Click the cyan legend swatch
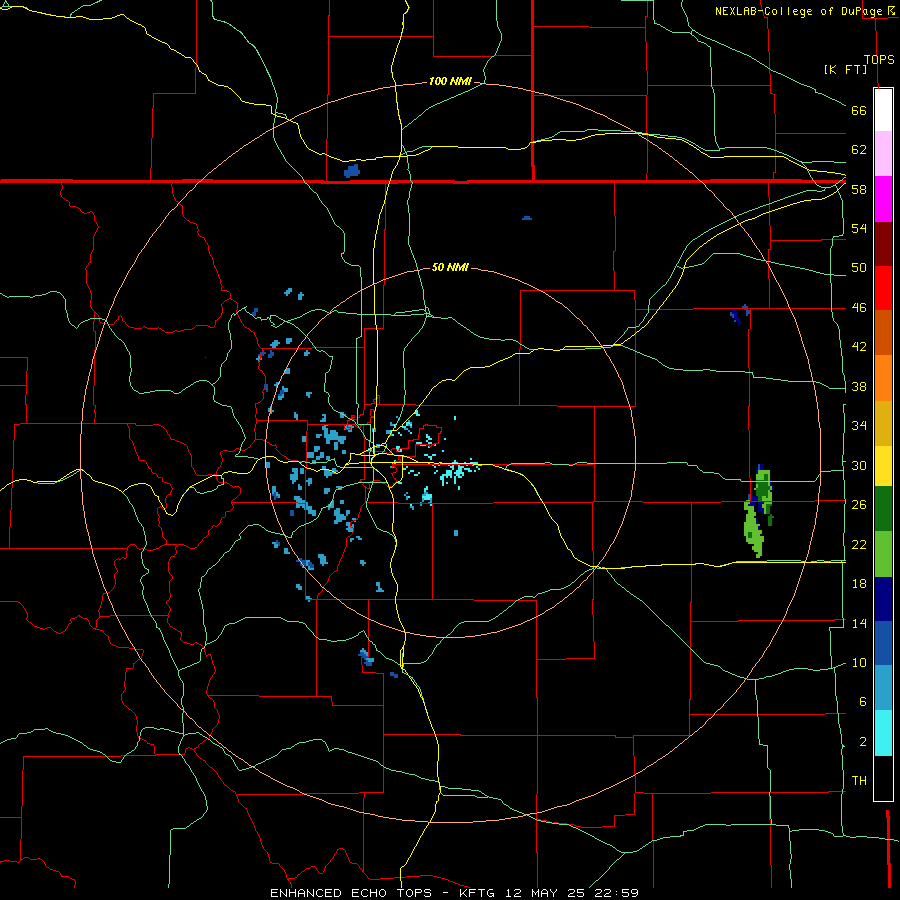Screen dimensions: 900x900 883,733
